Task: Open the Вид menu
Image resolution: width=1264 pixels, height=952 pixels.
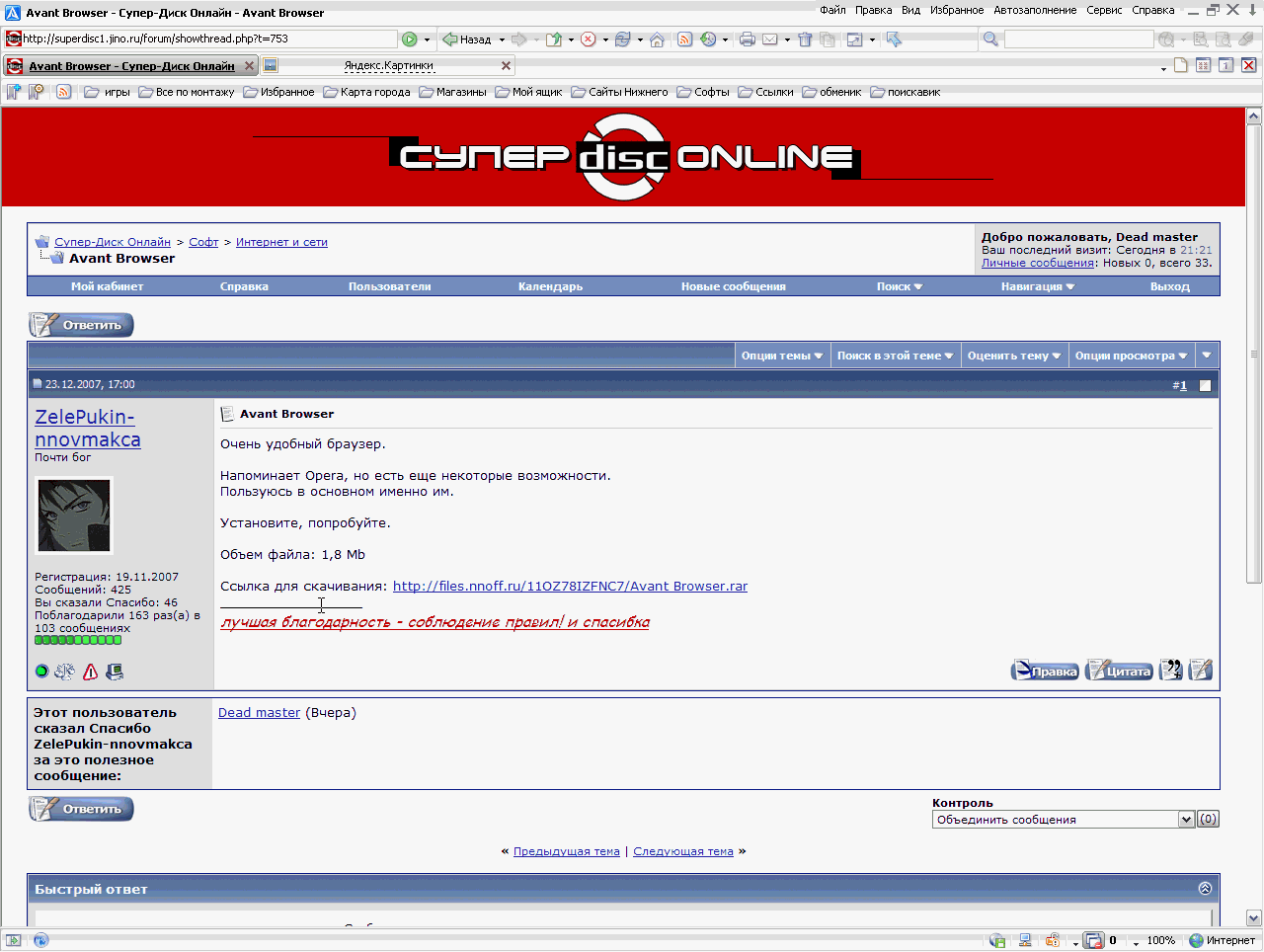Action: pyautogui.click(x=910, y=10)
